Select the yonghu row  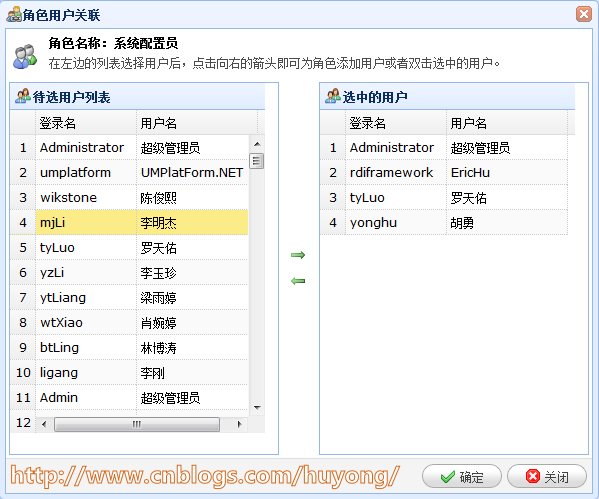coord(444,222)
